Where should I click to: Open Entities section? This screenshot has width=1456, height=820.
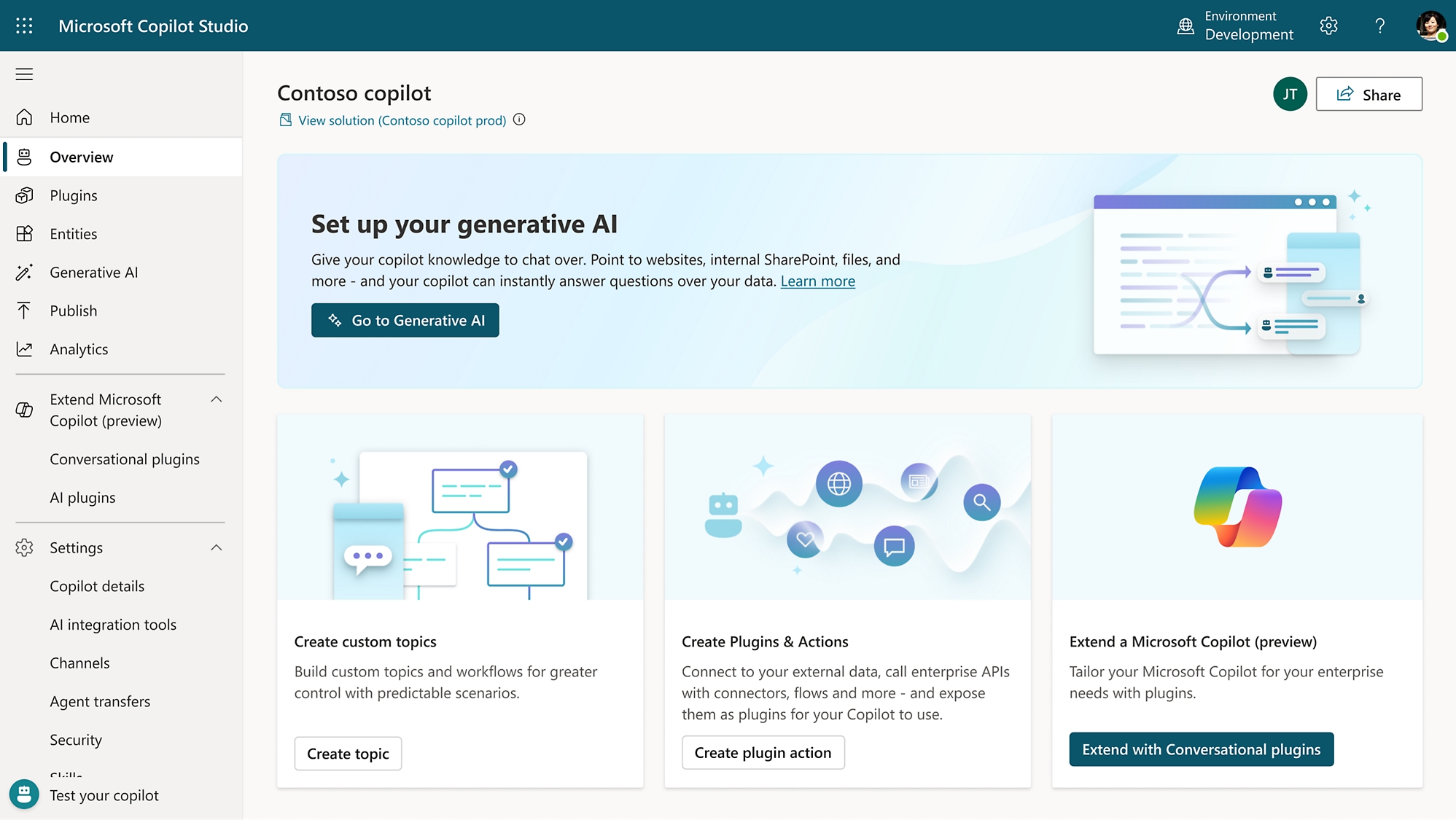point(74,233)
